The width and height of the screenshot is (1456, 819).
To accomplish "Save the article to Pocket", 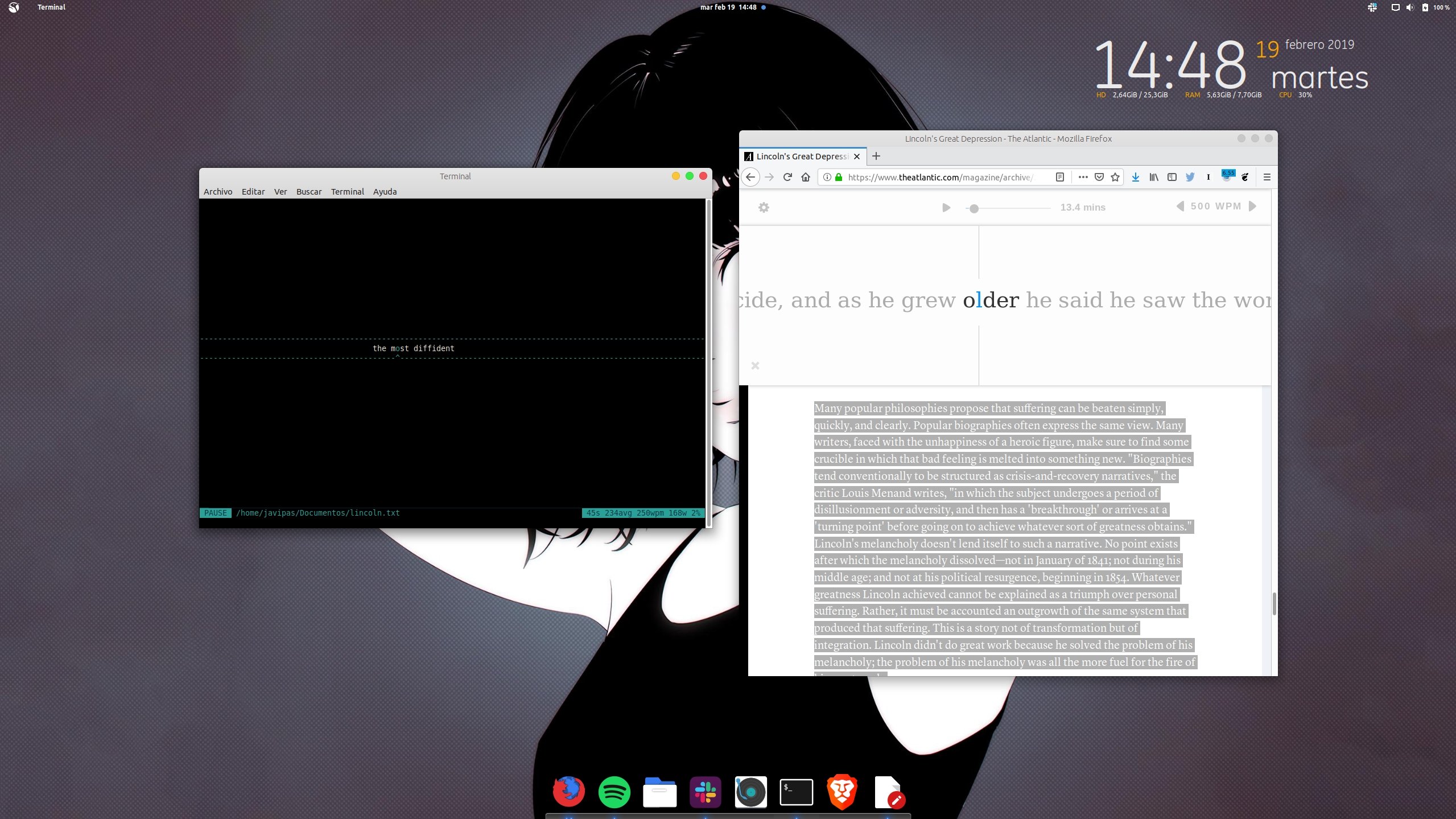I will point(1099,177).
